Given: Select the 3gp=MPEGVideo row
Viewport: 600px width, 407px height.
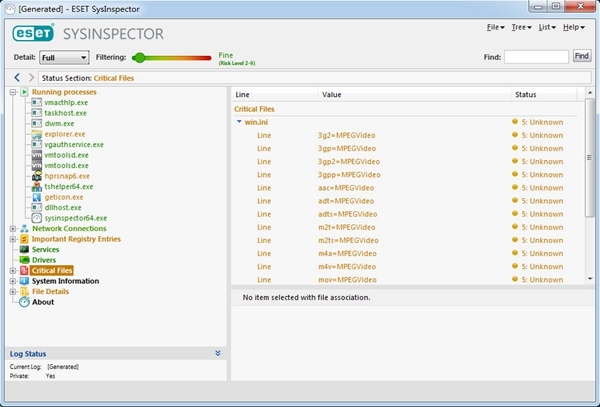Looking at the screenshot, I should point(405,148).
